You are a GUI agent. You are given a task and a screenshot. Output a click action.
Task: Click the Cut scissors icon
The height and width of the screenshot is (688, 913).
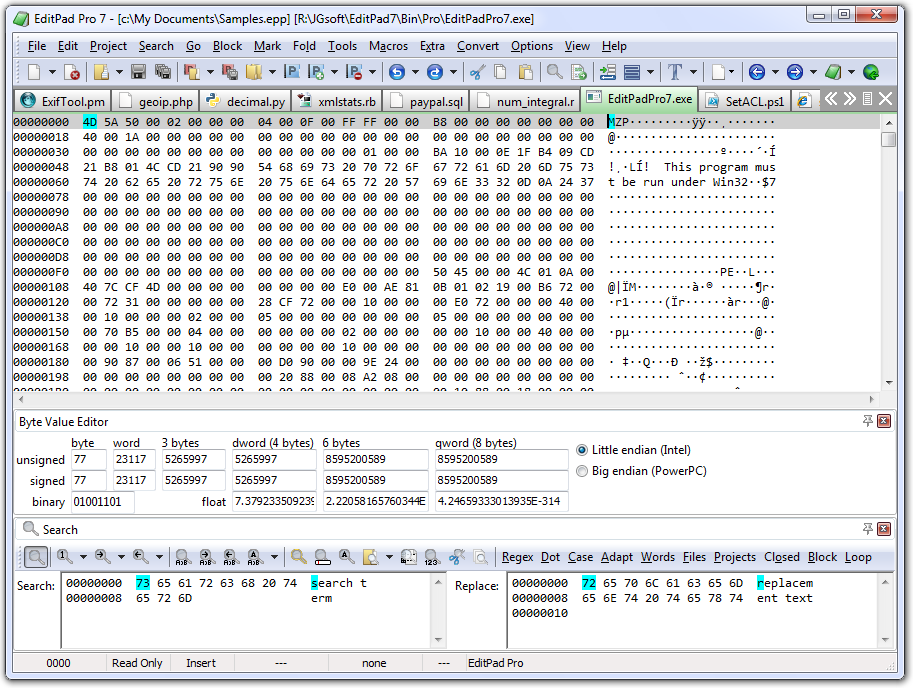tap(477, 72)
